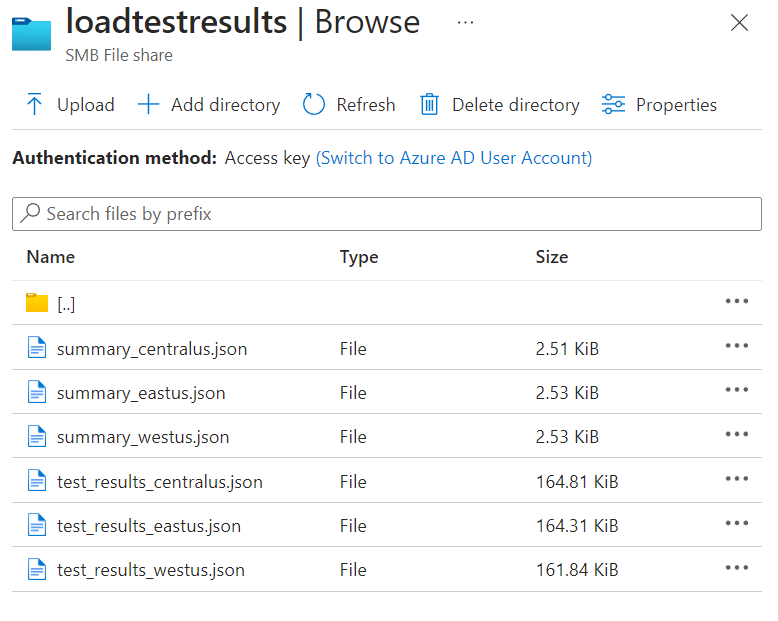This screenshot has height=621, width=778.
Task: Click the Properties sliders icon
Action: point(613,104)
